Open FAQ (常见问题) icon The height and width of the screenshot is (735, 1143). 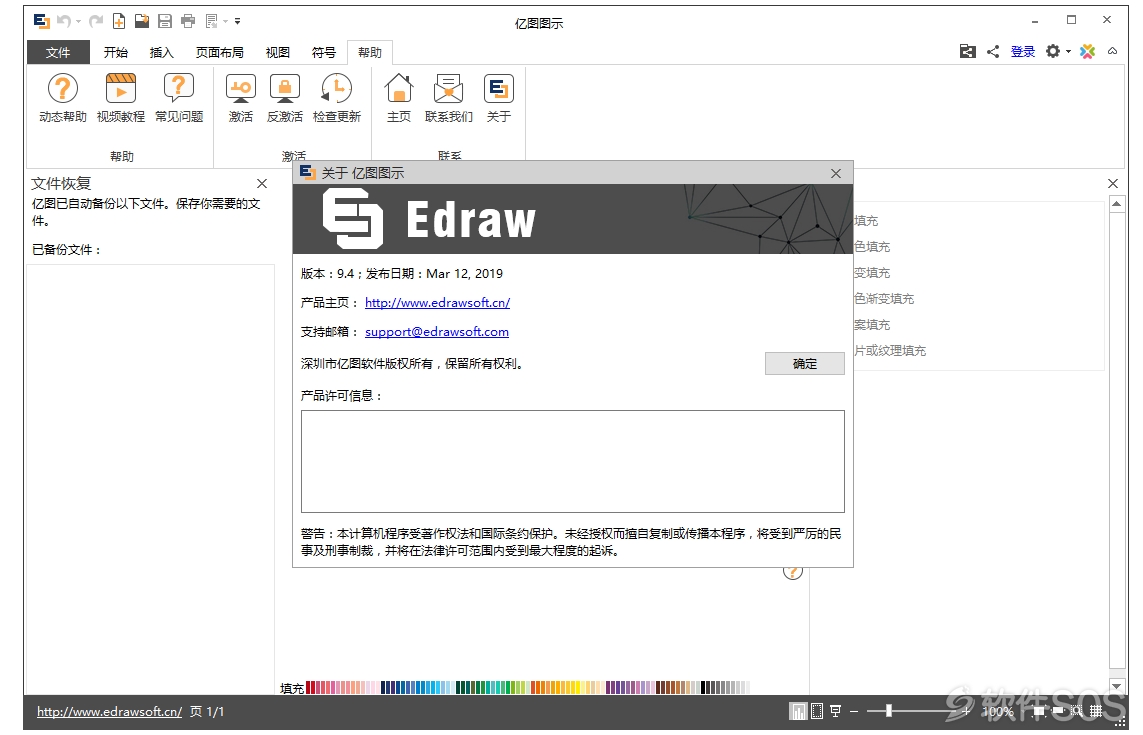[179, 89]
